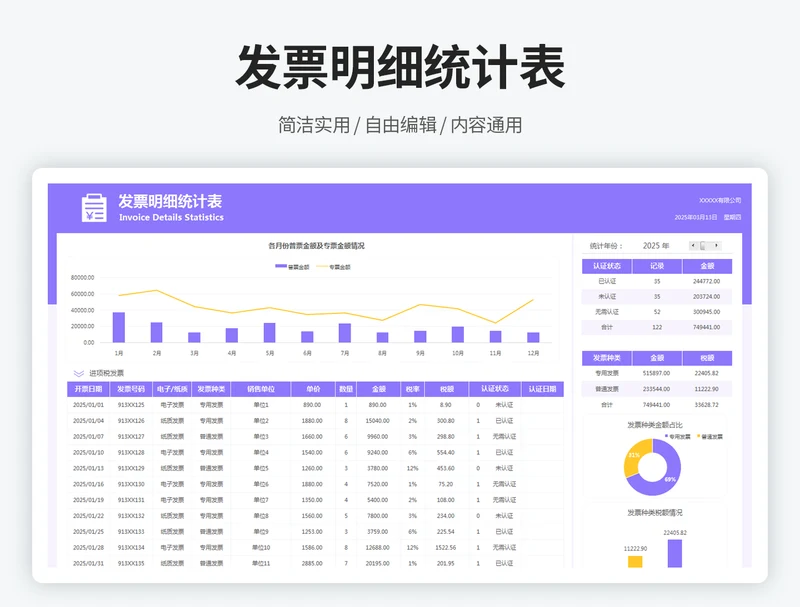
Task: Click the XXXXX有限公司 company name
Action: click(720, 200)
